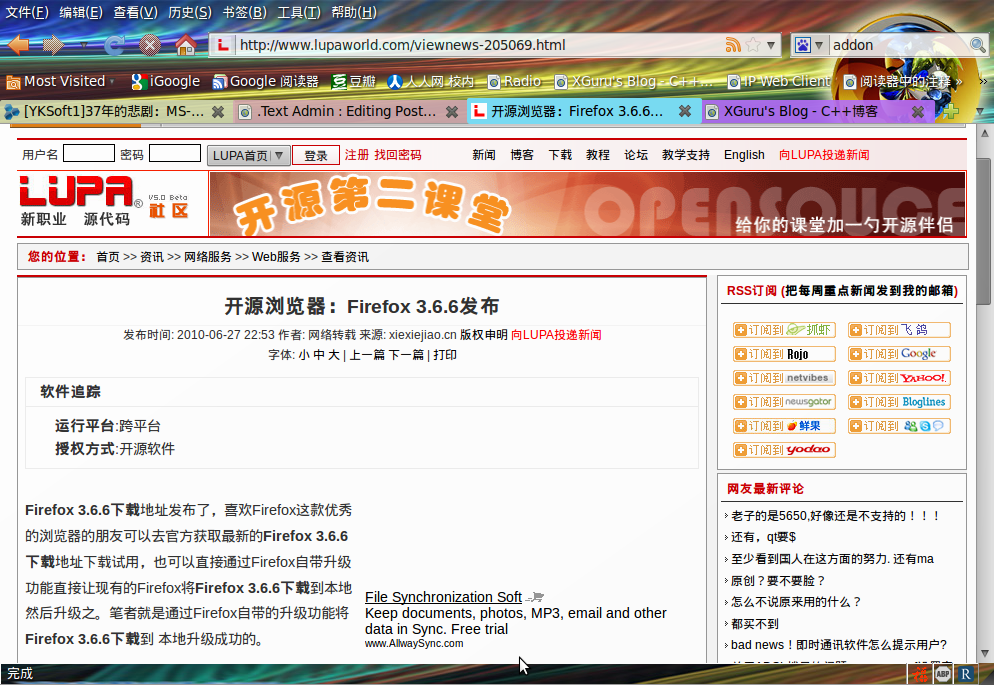Screen dimensions: 994x685
Task: Click the 注册 link
Action: point(357,155)
